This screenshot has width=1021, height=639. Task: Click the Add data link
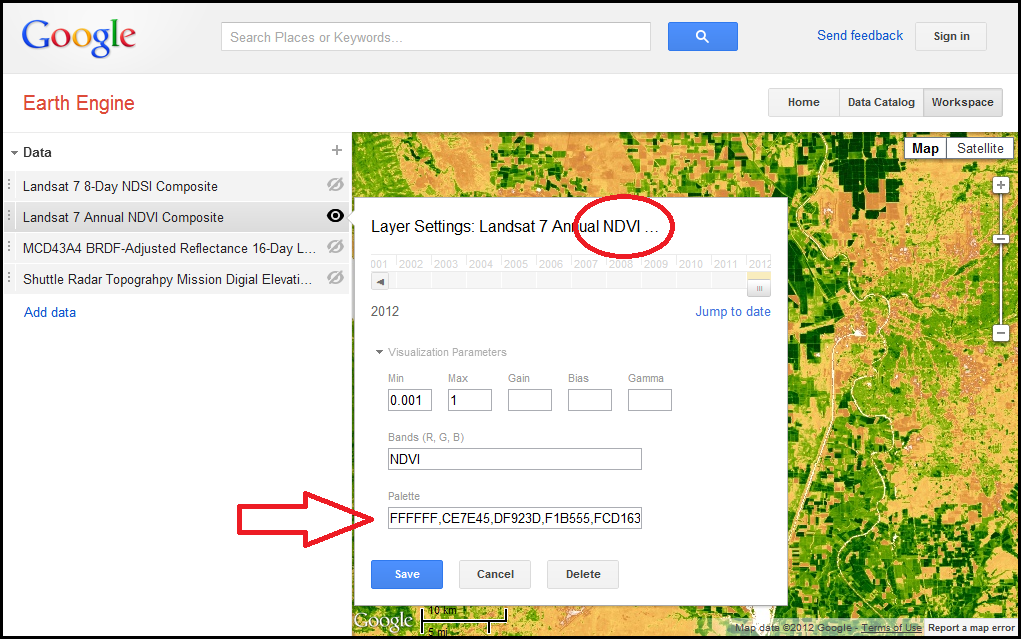tap(49, 312)
